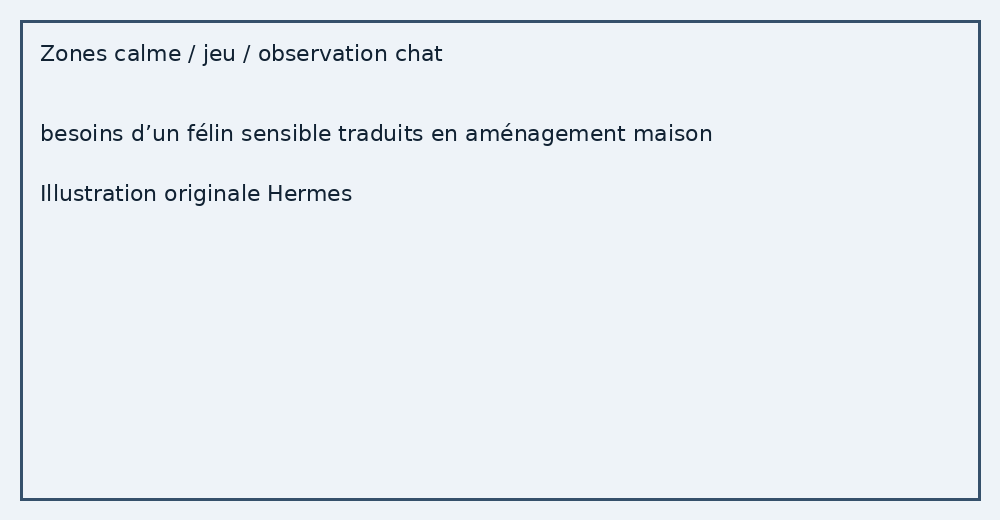Click the word 'Illustration' in the credit
This screenshot has height=520, width=1000.
click(x=98, y=193)
